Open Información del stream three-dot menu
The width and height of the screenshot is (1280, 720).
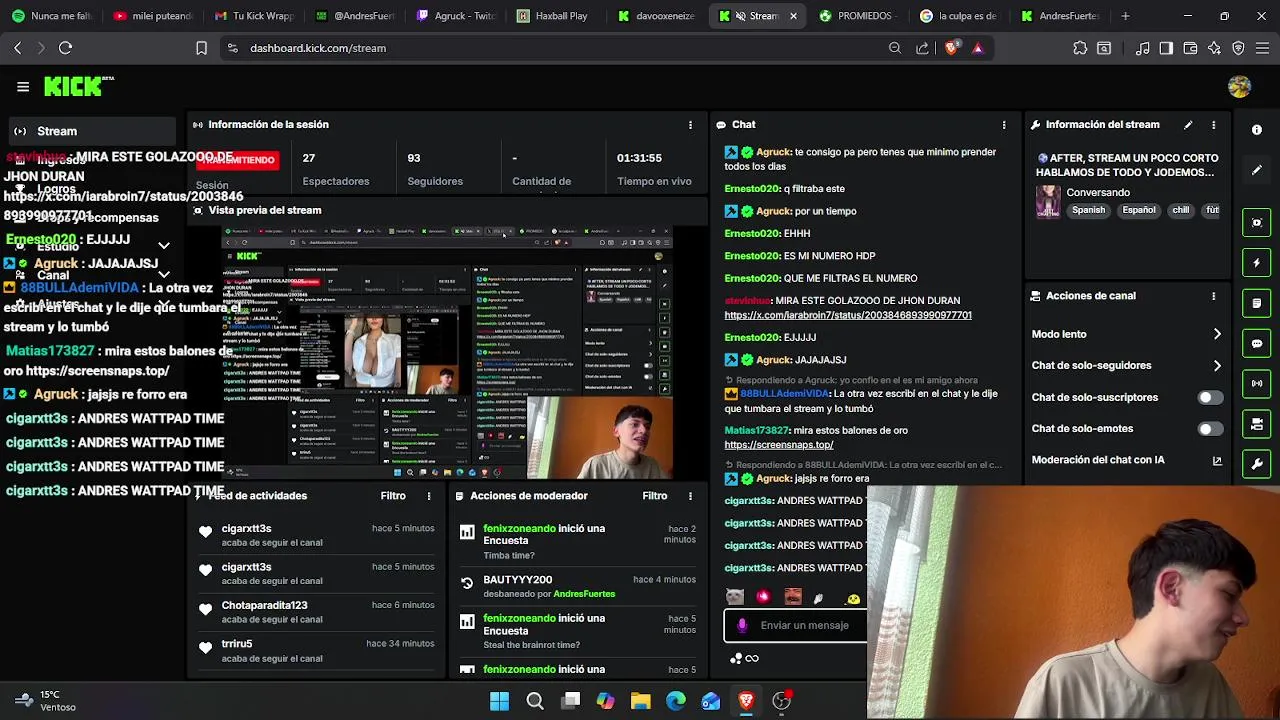click(x=1214, y=125)
